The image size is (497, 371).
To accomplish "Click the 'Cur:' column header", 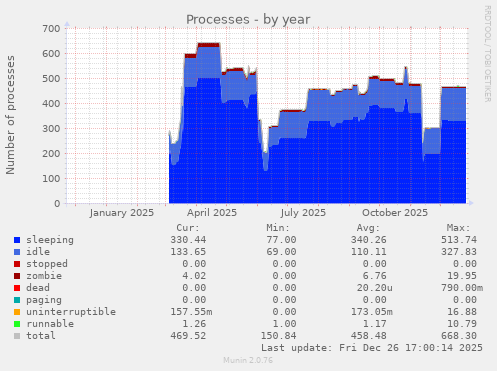I will coord(188,228).
